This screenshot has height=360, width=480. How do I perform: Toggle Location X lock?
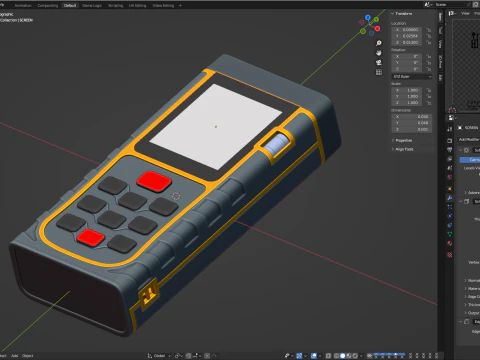click(x=429, y=30)
